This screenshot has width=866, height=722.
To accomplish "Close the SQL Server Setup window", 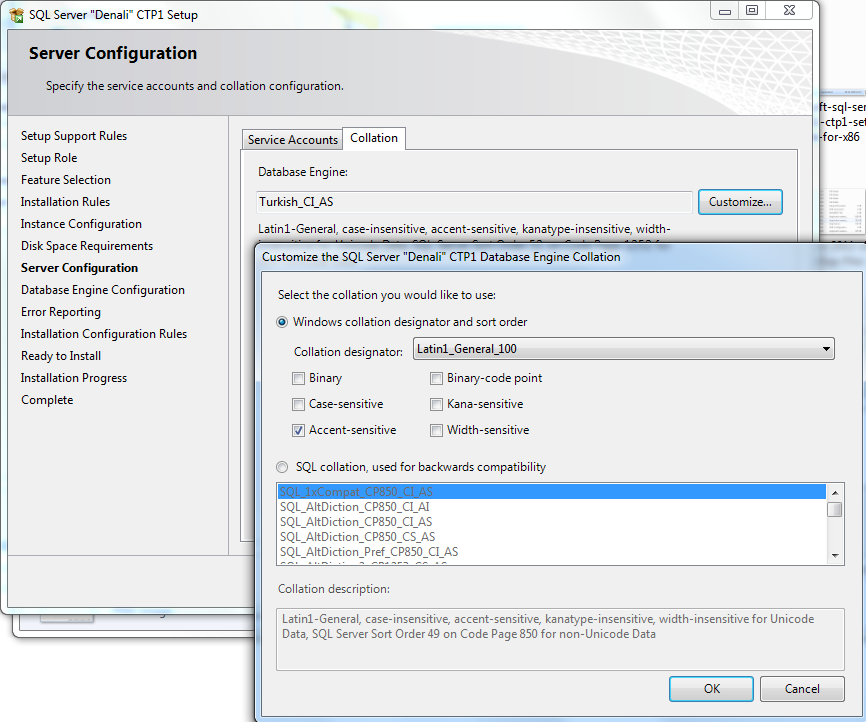I will pyautogui.click(x=789, y=10).
